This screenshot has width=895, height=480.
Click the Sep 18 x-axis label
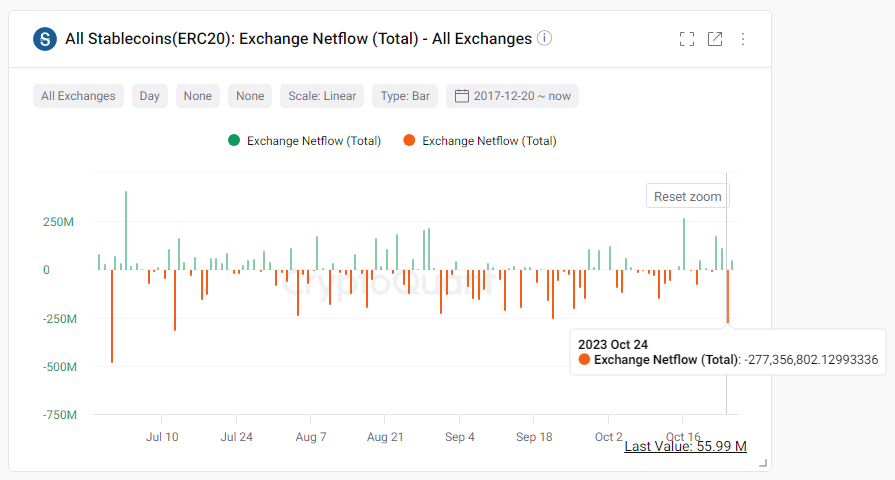[x=534, y=437]
